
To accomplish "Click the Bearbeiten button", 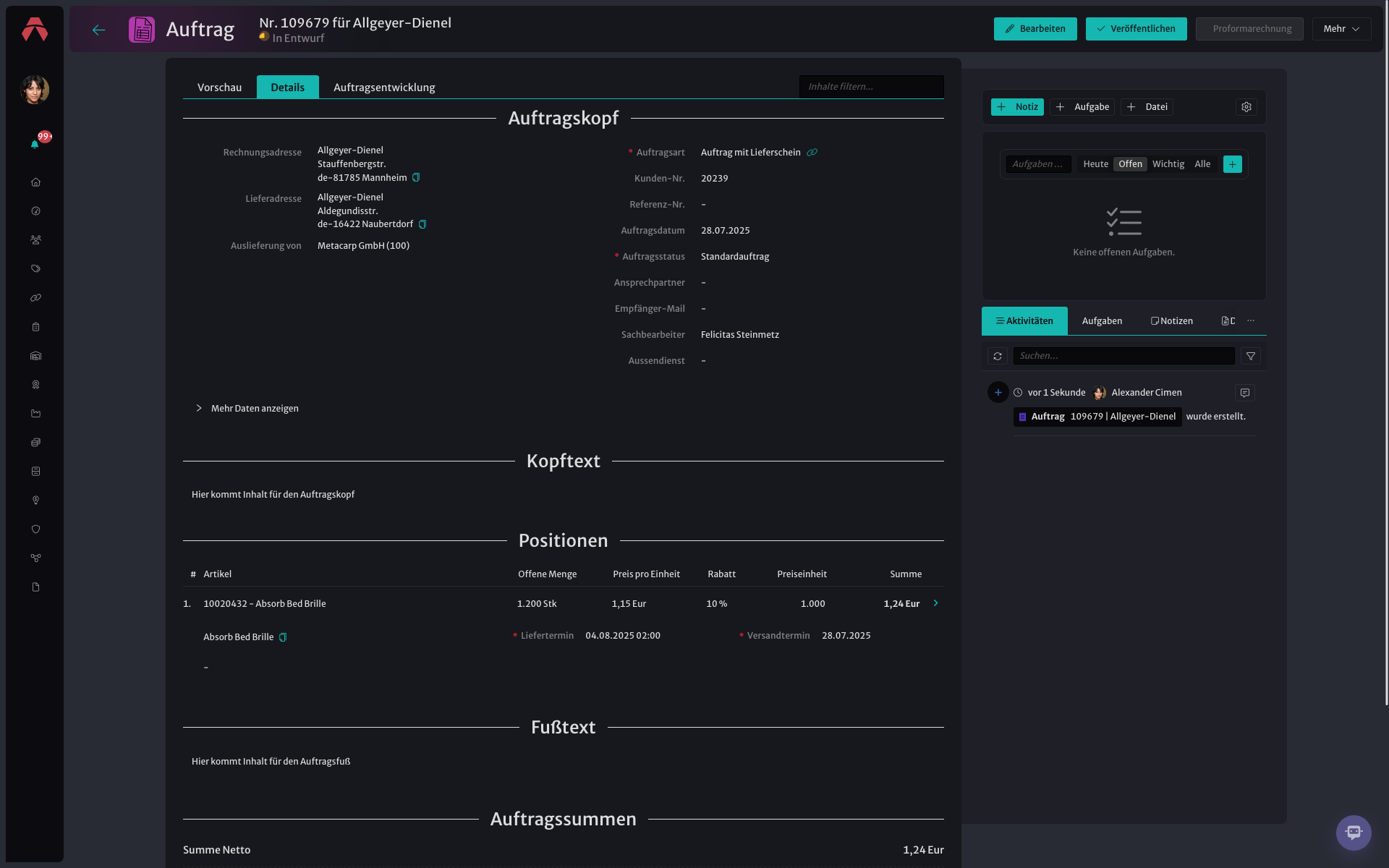I will click(1035, 29).
